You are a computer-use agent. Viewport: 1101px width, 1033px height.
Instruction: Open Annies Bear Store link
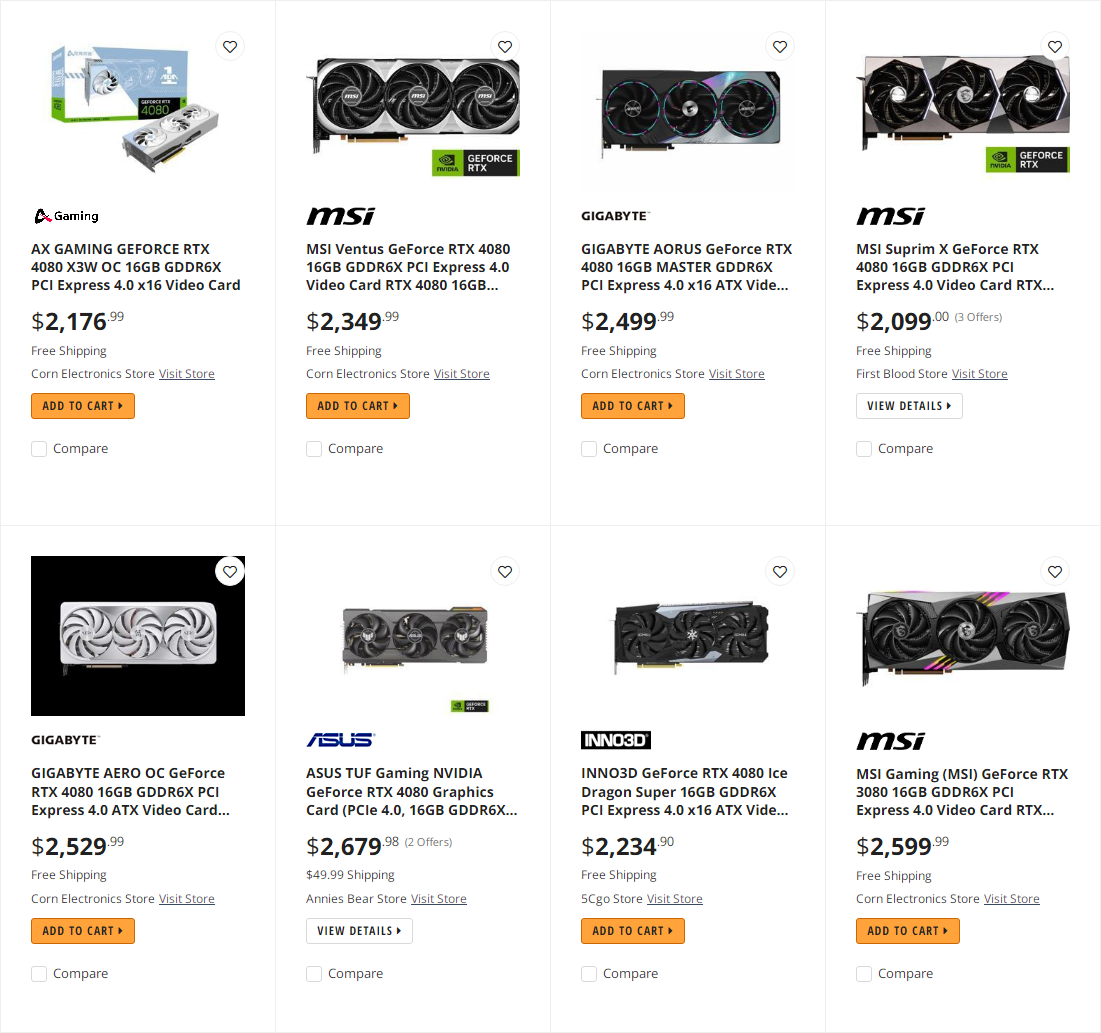coord(438,899)
